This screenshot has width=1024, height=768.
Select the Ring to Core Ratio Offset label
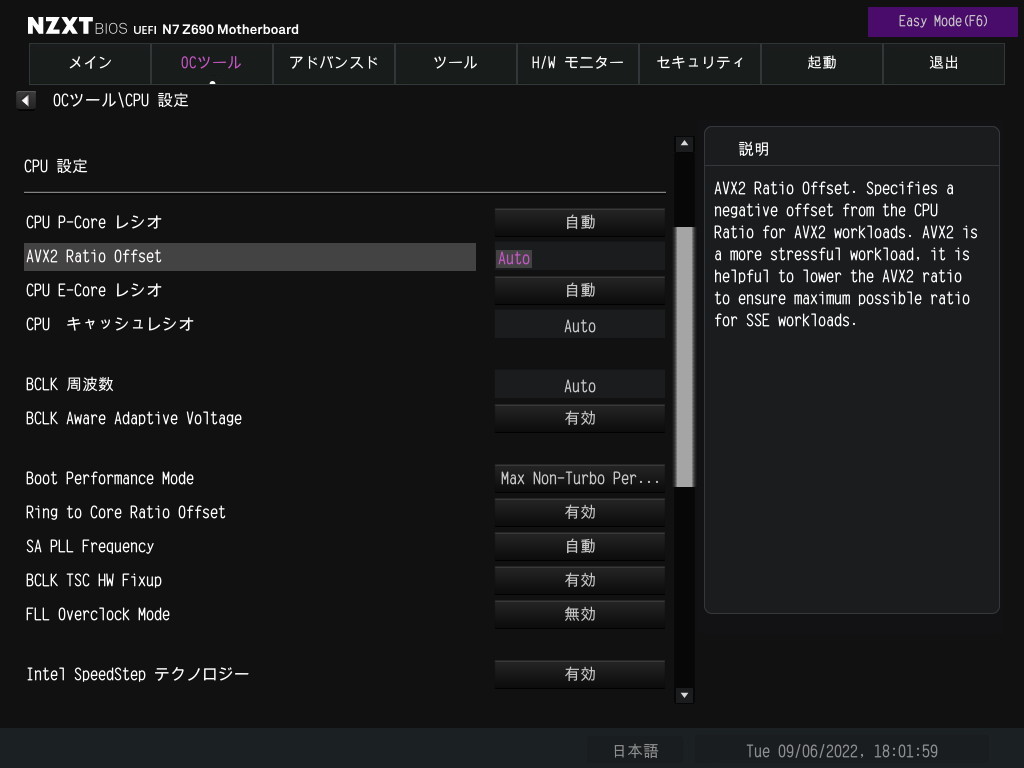tap(125, 512)
